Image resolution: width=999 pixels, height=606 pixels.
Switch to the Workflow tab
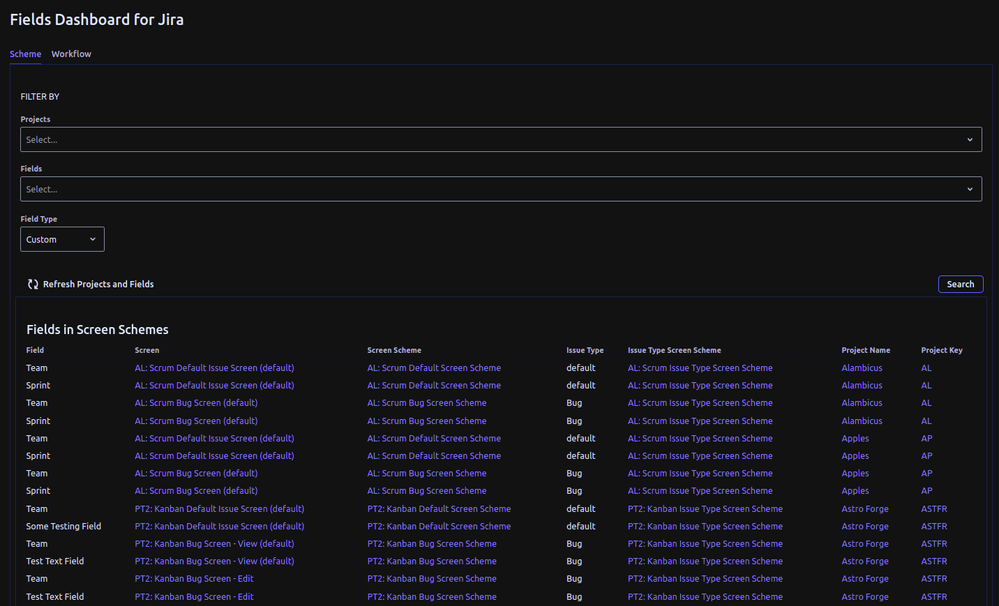(x=70, y=54)
